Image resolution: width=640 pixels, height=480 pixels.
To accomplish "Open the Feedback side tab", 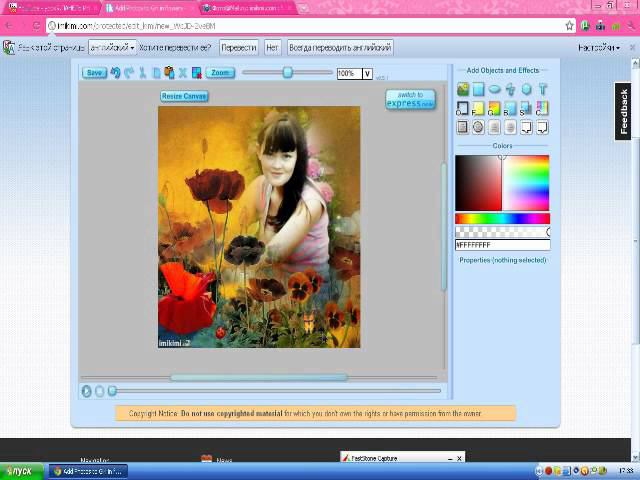I will 623,111.
